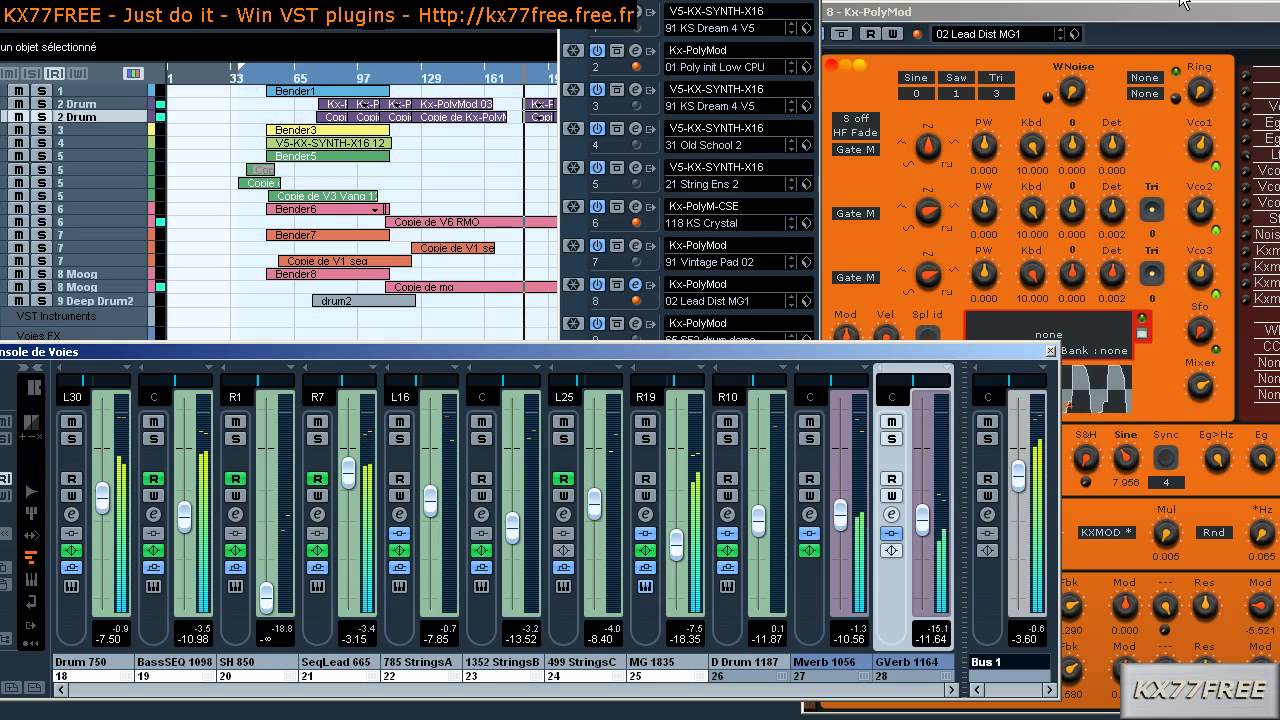This screenshot has width=1280, height=720.
Task: Click the orange stacked-bars icon in the mixer side panel
Action: [31, 557]
